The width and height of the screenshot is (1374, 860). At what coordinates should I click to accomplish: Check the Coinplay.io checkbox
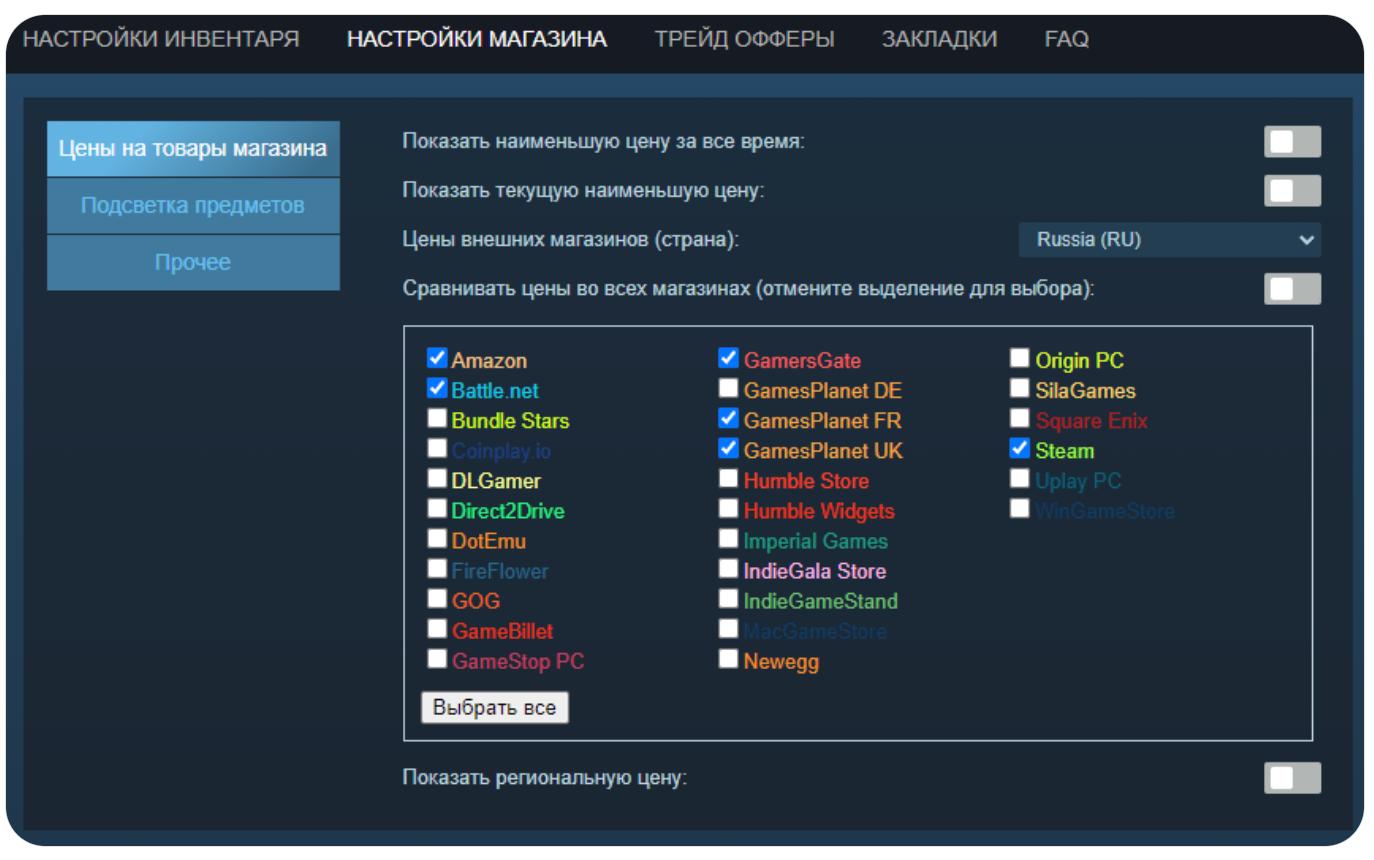click(x=437, y=448)
